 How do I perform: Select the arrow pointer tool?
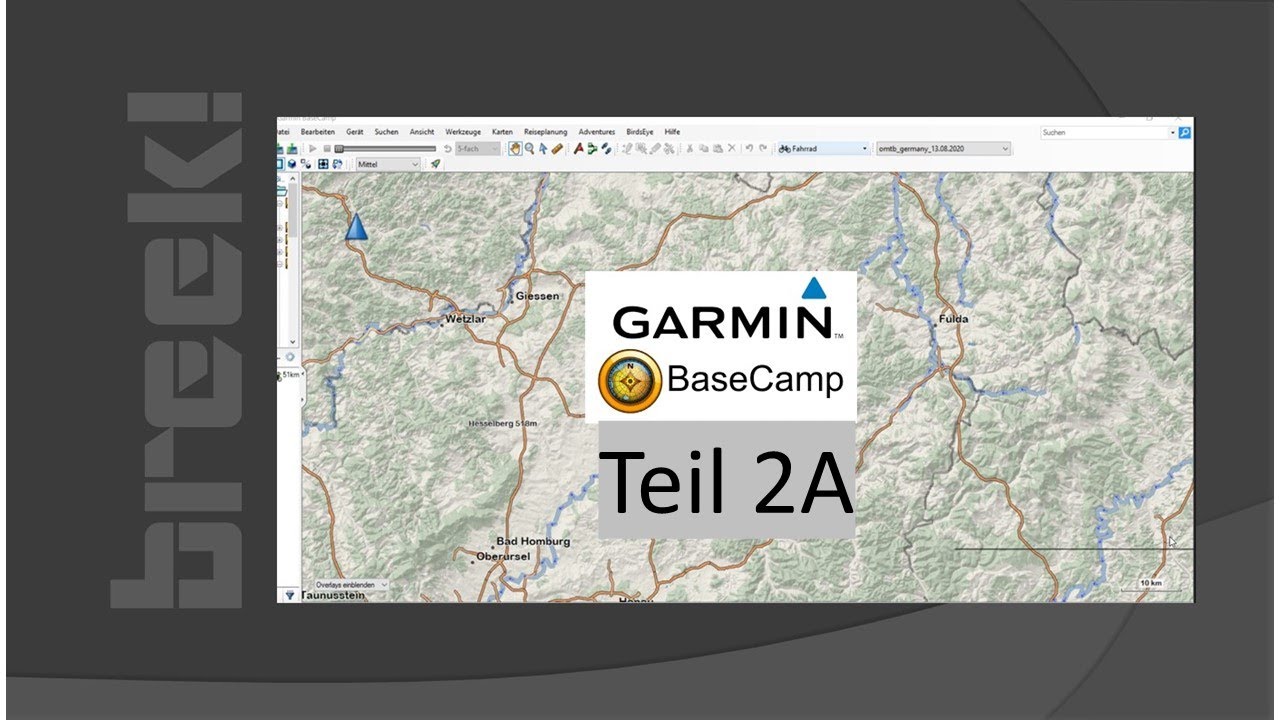[543, 149]
